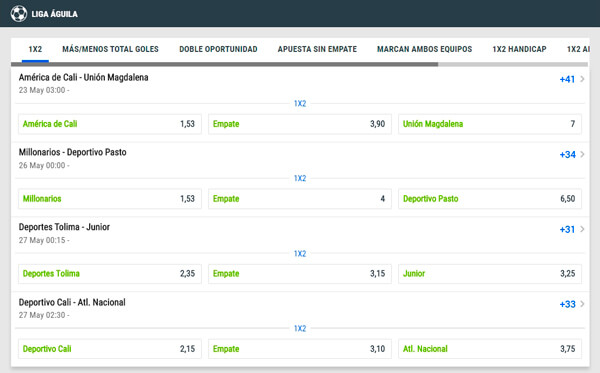Screen dimensions: 600x373
Task: Select the 1X2 Handicap tab
Action: (x=519, y=49)
